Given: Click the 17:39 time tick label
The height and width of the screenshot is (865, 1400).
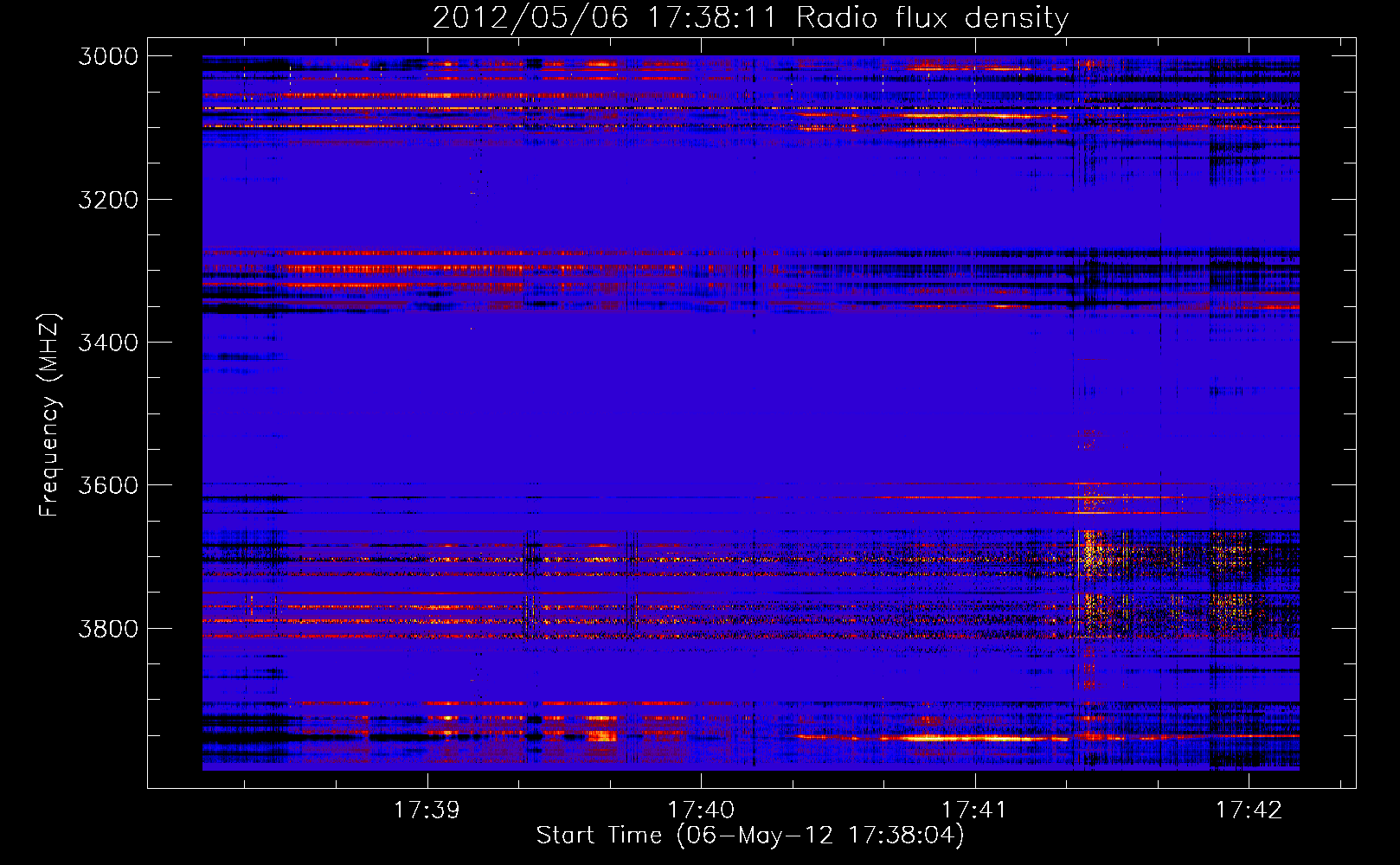Looking at the screenshot, I should click(427, 810).
